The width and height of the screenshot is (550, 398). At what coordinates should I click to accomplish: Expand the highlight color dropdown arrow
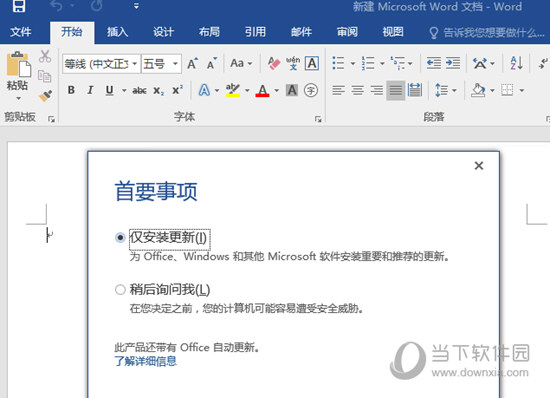(x=247, y=90)
